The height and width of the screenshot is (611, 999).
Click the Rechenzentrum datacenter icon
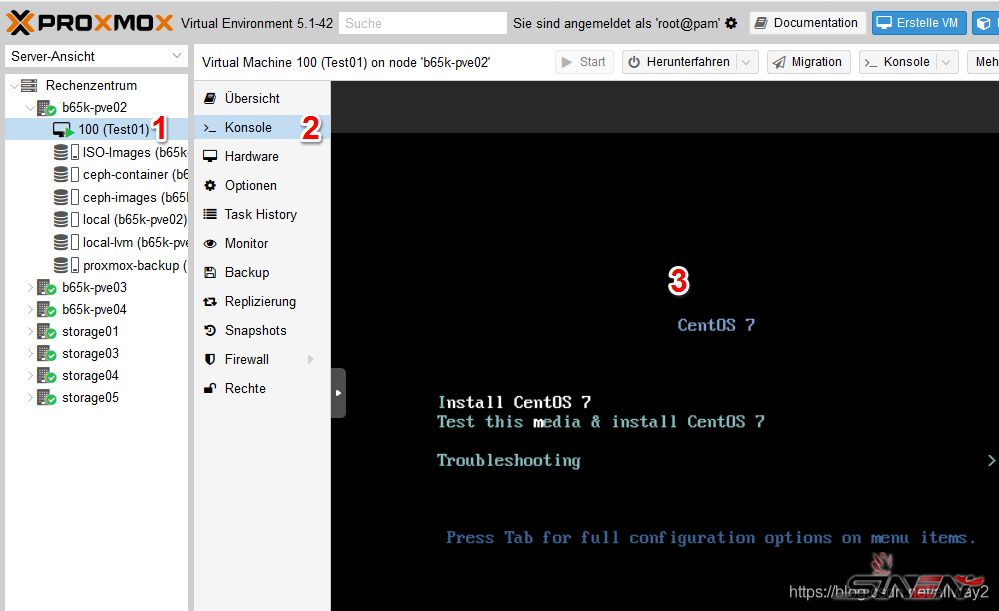pos(29,85)
